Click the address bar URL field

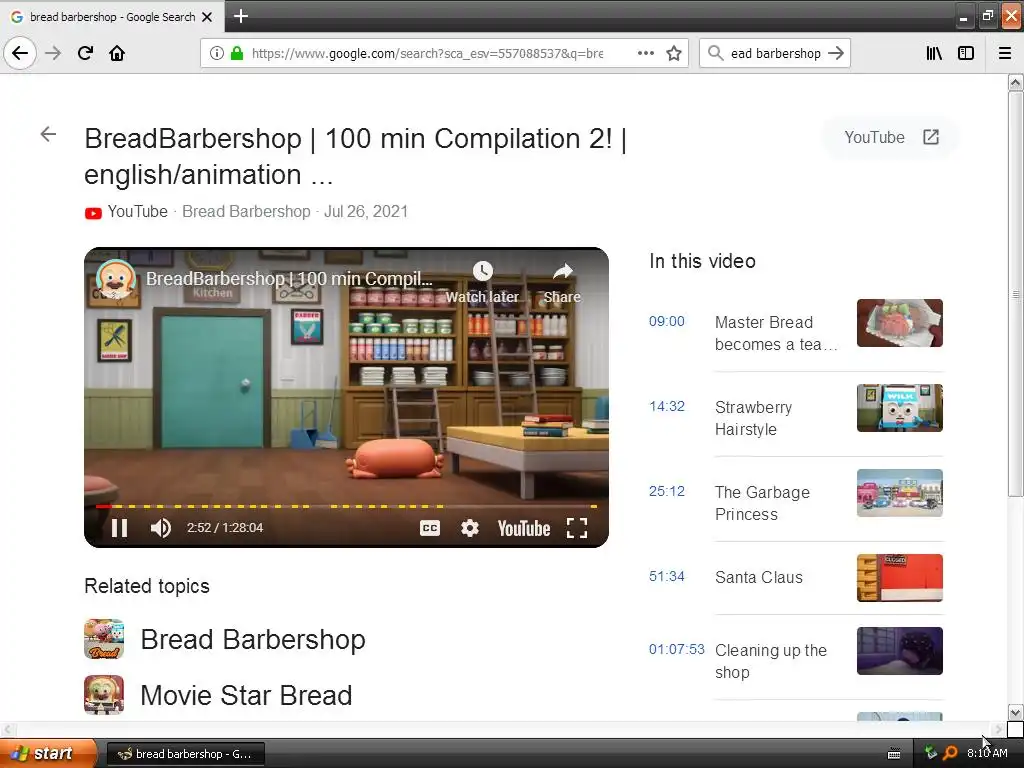point(428,53)
